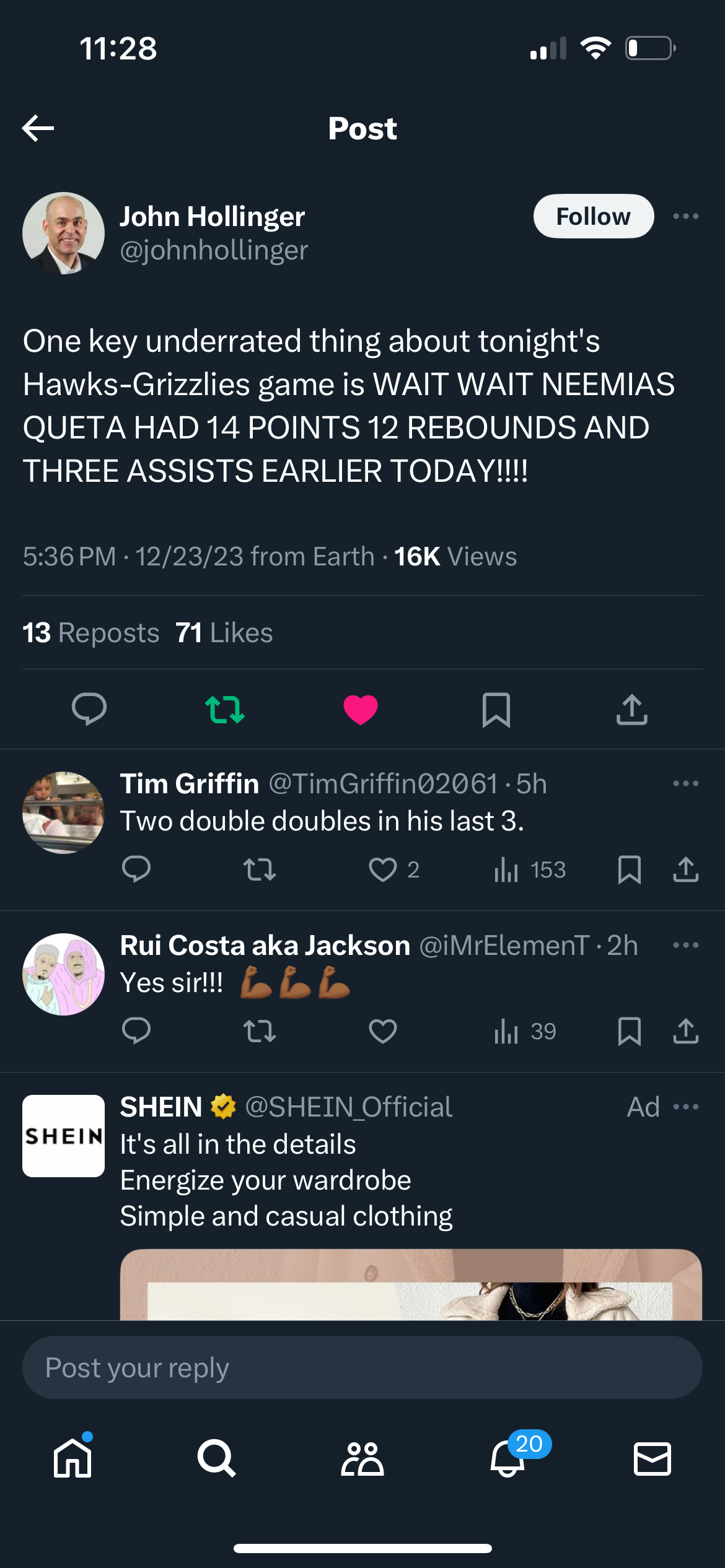Tap the back arrow
Image resolution: width=725 pixels, height=1568 pixels.
pos(38,128)
